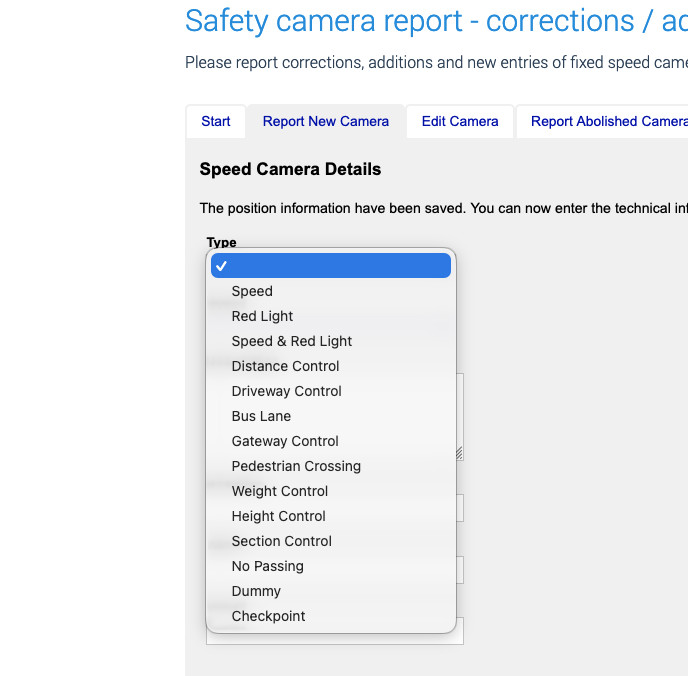The width and height of the screenshot is (688, 676).
Task: Pick Height Control from the list
Action: pos(278,516)
